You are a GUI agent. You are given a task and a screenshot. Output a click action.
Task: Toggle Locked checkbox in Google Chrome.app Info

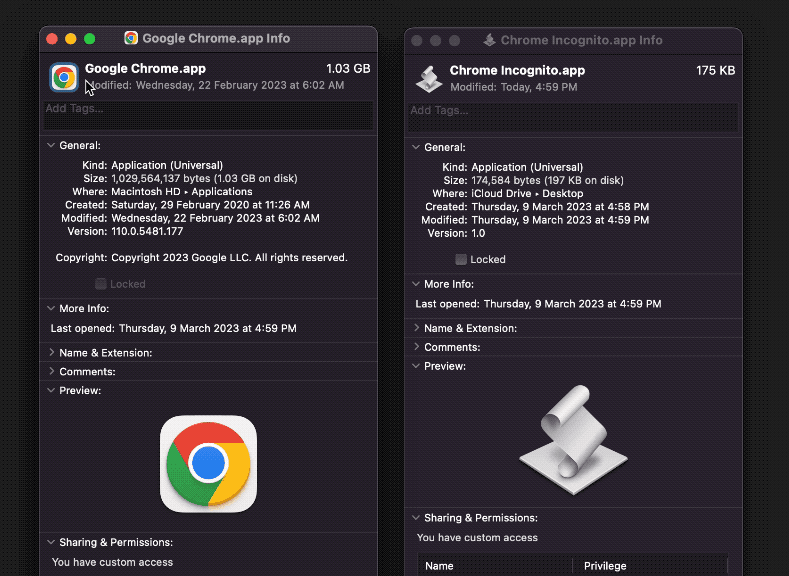tap(101, 284)
